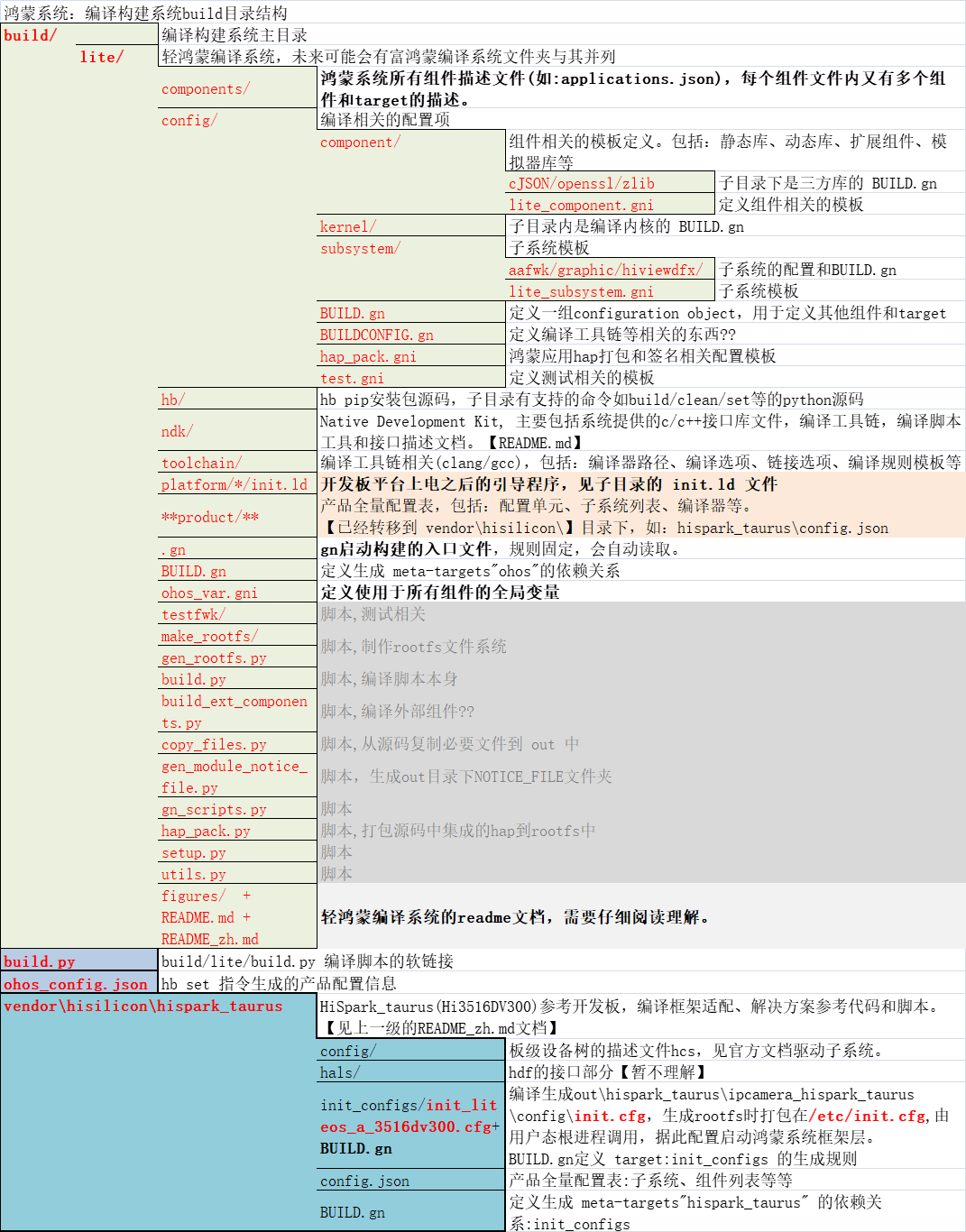Open the toolchain/ clang/gcc directory
The width and height of the screenshot is (966, 1232).
pos(200,463)
